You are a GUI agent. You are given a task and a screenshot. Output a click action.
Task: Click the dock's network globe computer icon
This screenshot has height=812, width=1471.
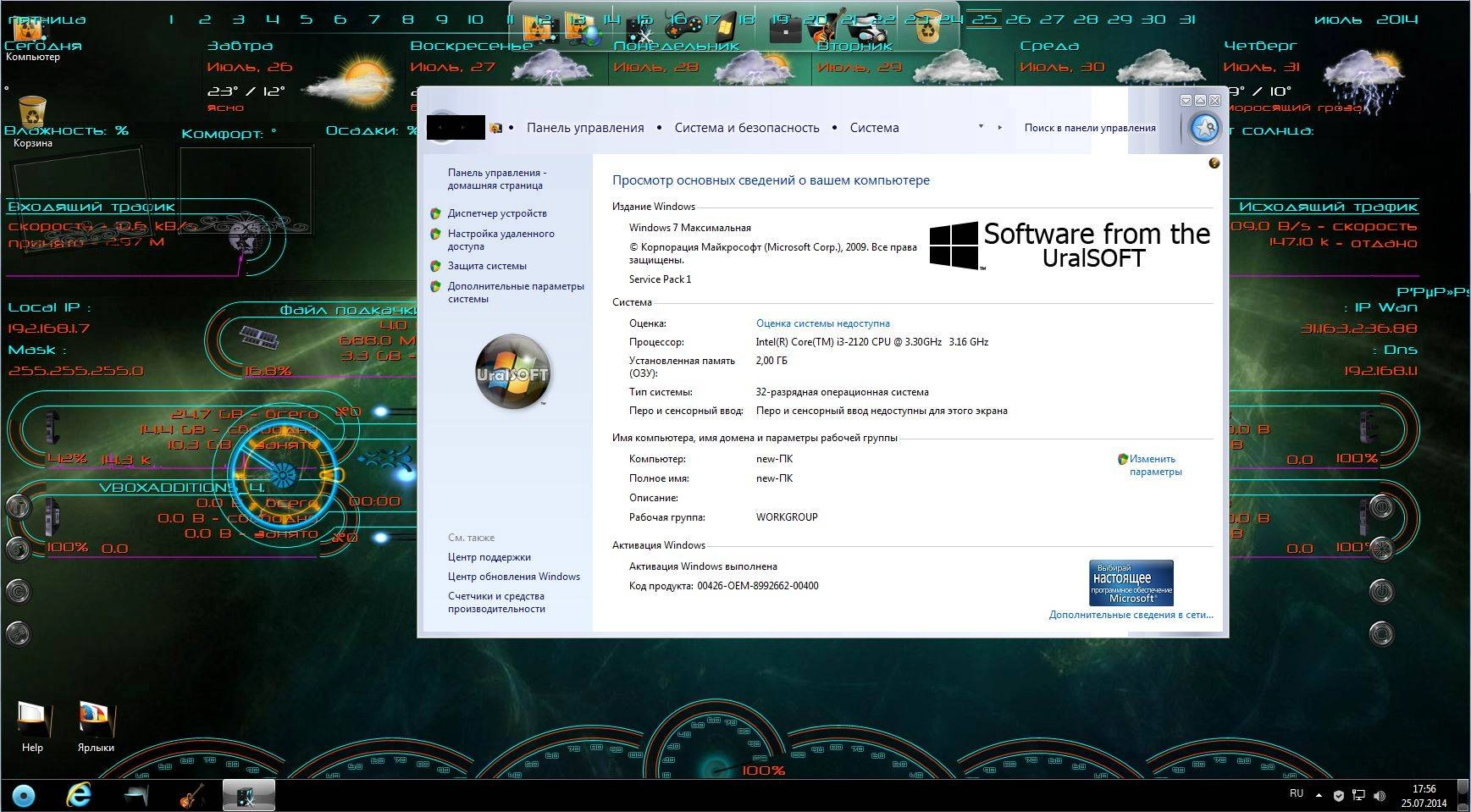pos(582,29)
